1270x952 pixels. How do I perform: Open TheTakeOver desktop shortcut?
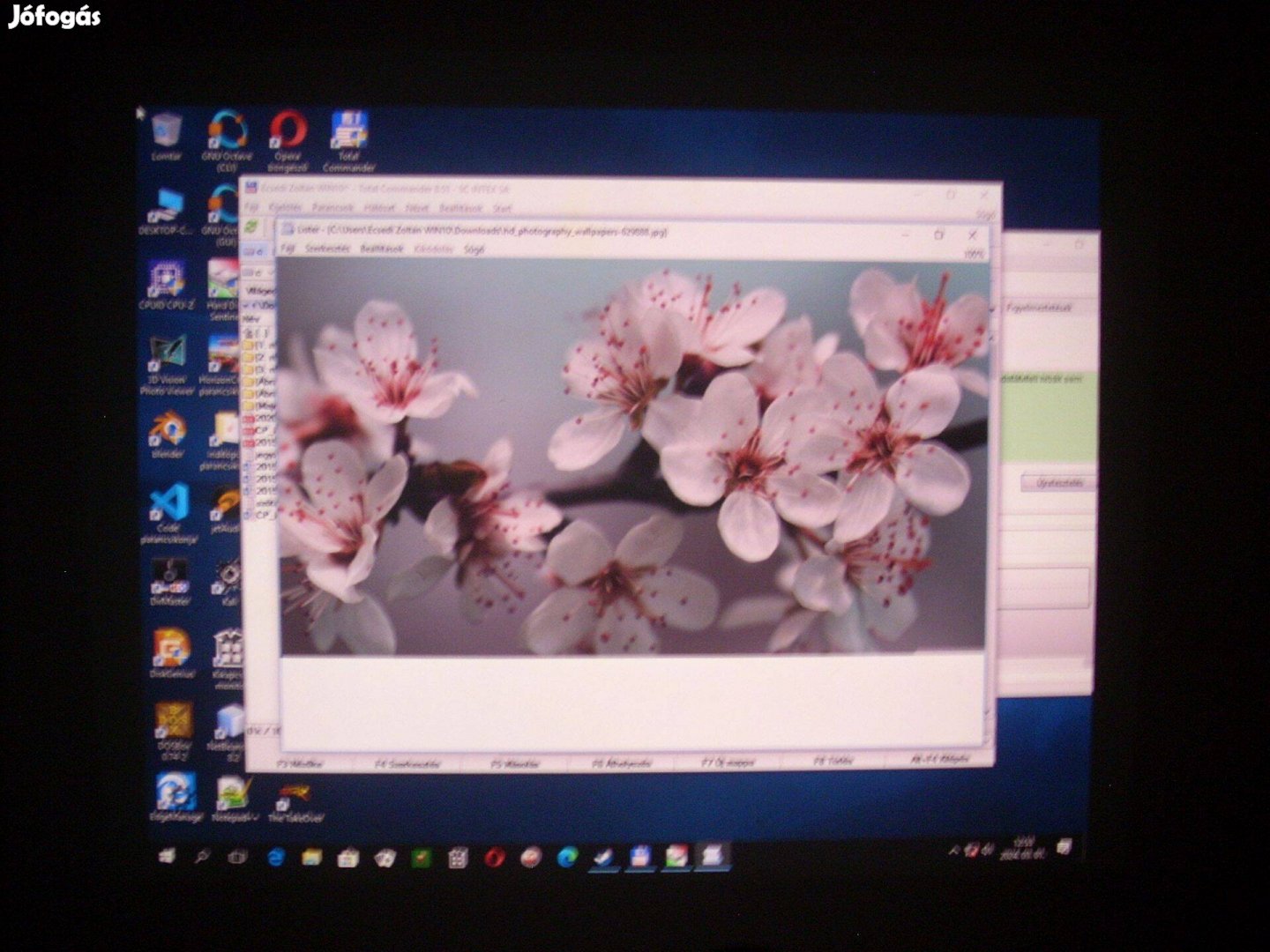pos(295,800)
